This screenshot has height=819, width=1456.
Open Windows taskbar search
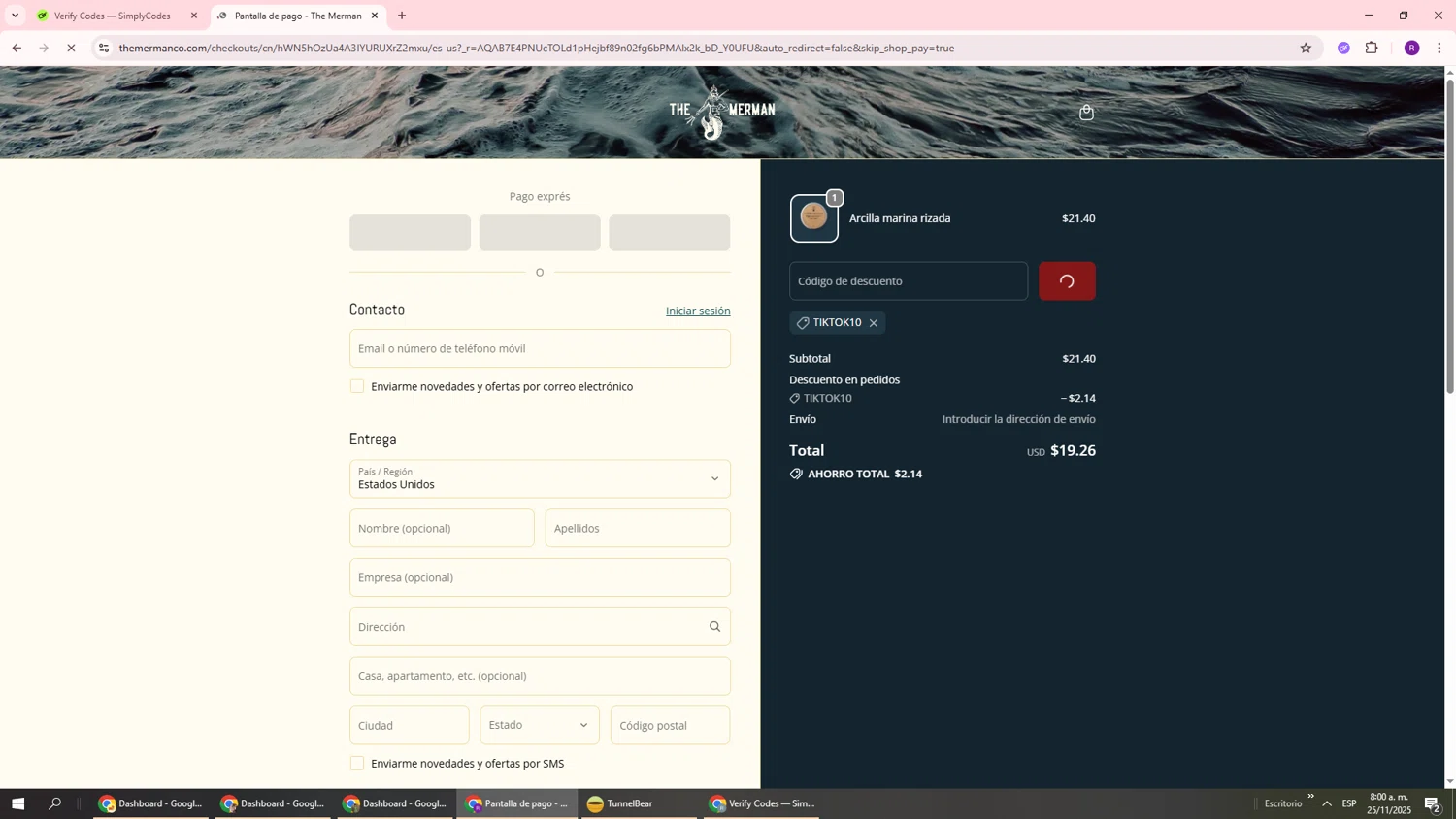[x=54, y=803]
